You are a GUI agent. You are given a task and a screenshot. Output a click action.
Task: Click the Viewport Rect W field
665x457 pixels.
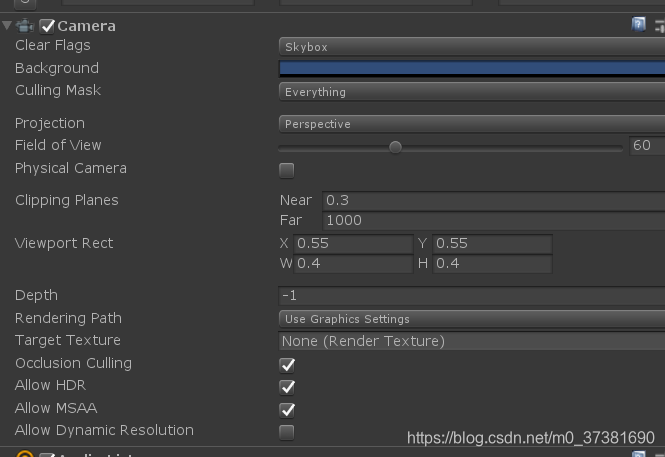[x=353, y=264]
